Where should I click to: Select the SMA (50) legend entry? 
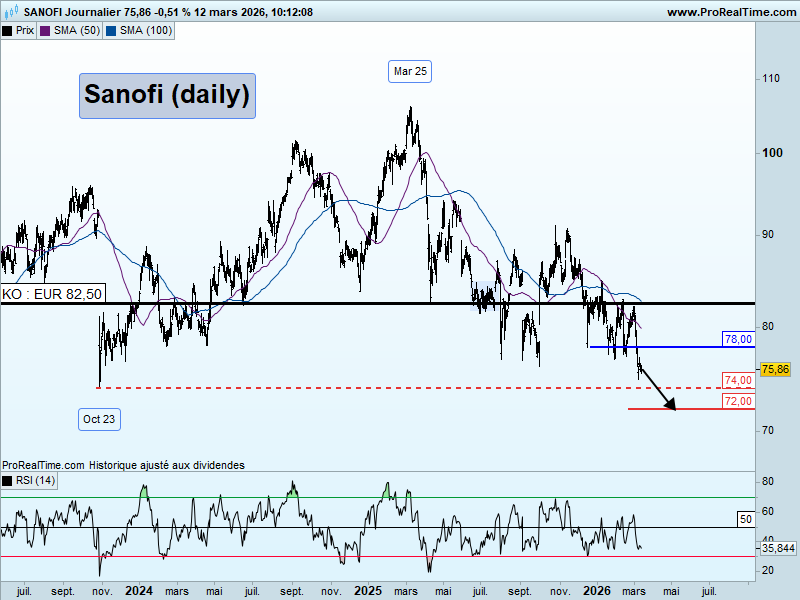tap(70, 31)
